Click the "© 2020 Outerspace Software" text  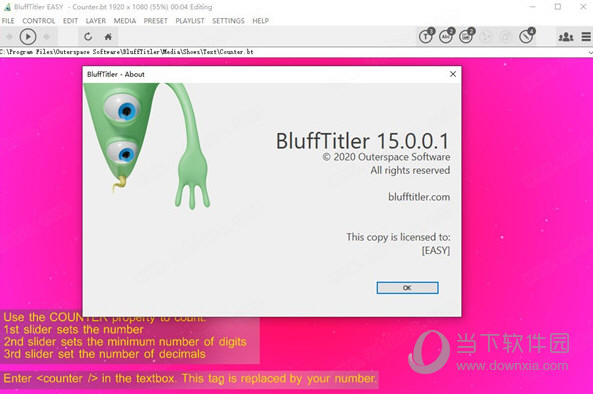[386, 157]
